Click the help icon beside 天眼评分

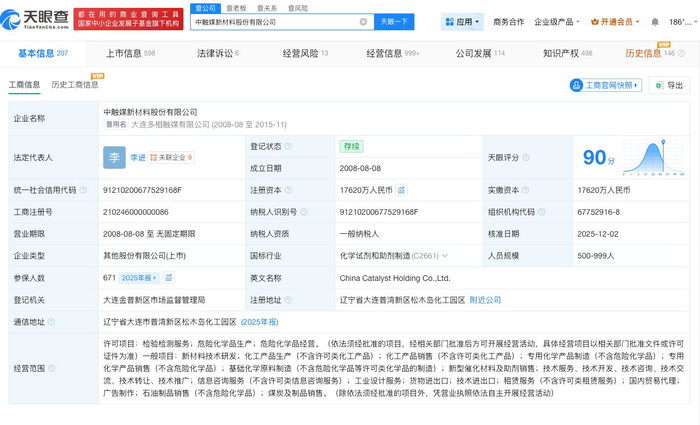pyautogui.click(x=526, y=158)
